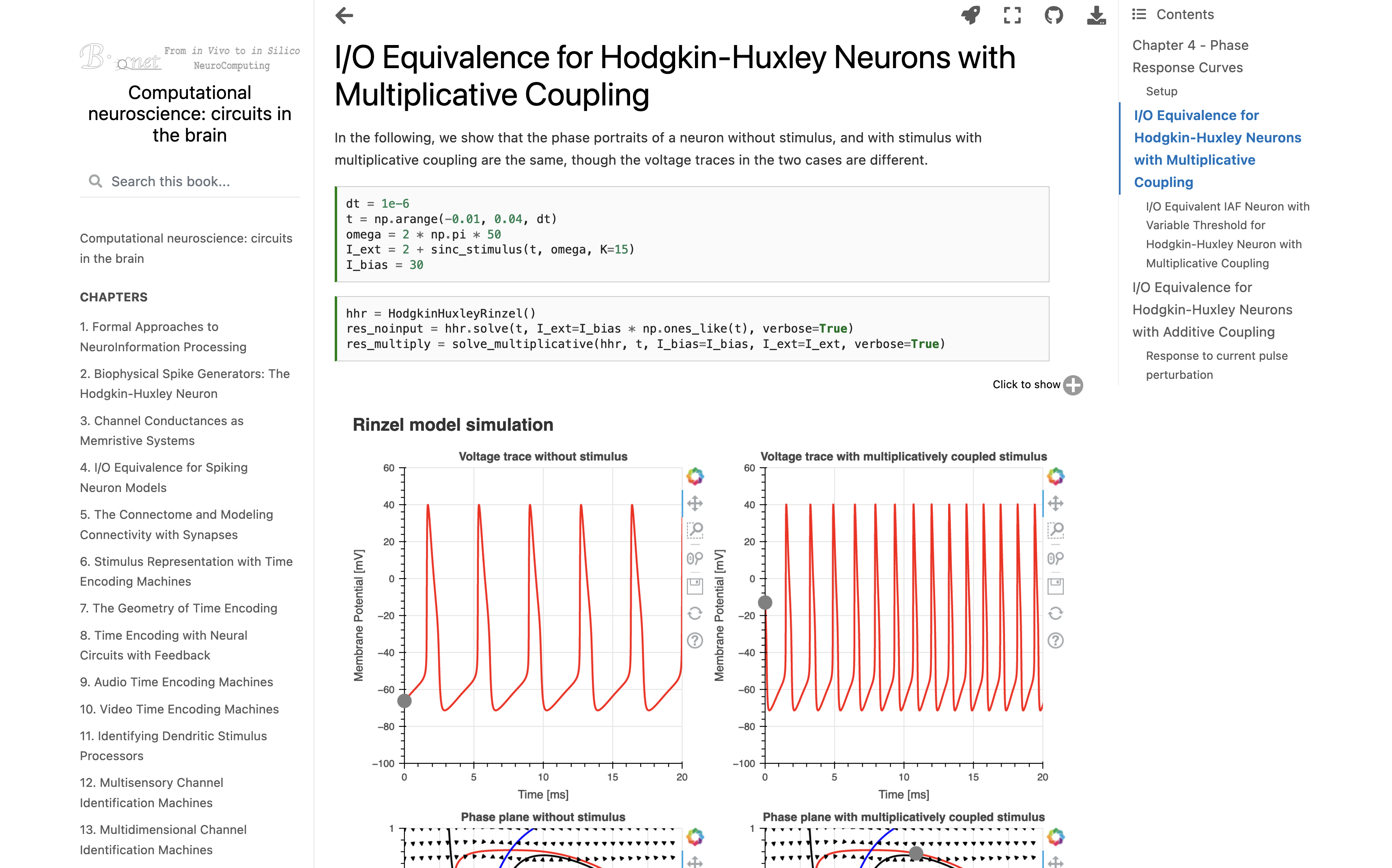
Task: Open Bokeh help on right voltage plot
Action: coord(1056,640)
